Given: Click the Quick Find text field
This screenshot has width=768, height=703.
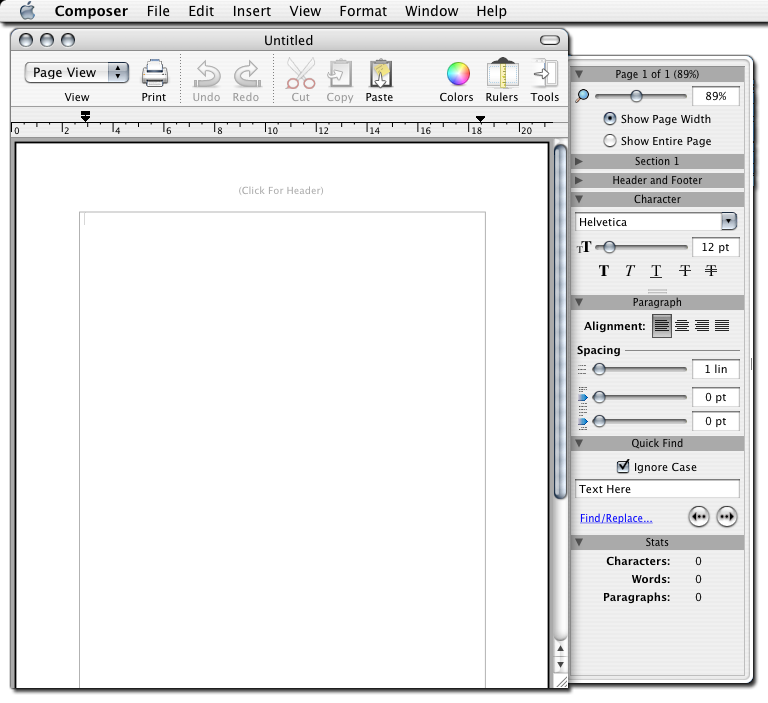Looking at the screenshot, I should click(657, 489).
